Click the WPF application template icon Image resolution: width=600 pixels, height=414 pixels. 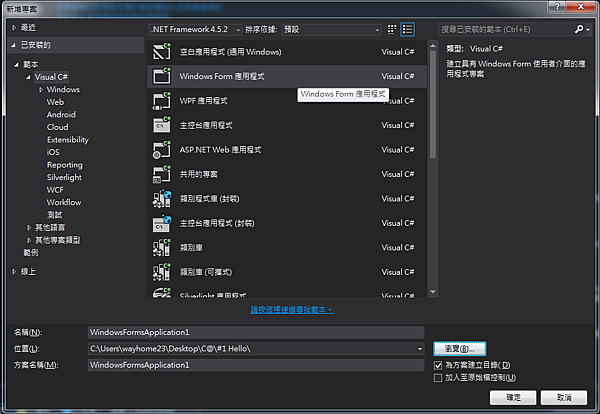(x=162, y=101)
